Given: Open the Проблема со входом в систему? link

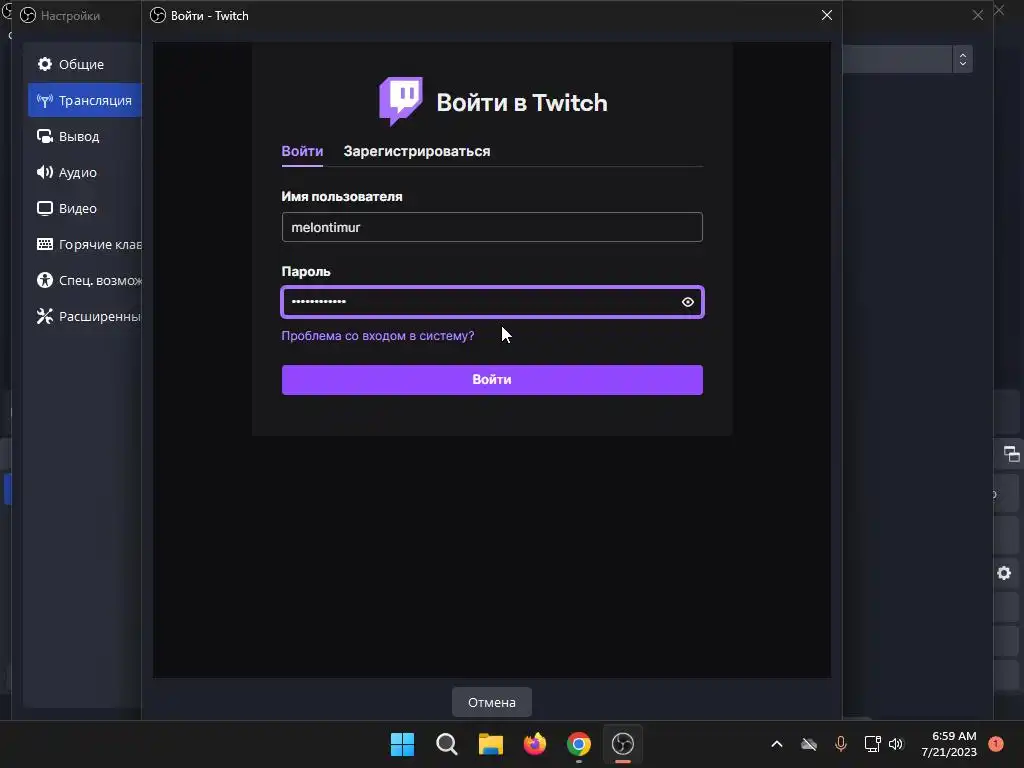Looking at the screenshot, I should (377, 336).
